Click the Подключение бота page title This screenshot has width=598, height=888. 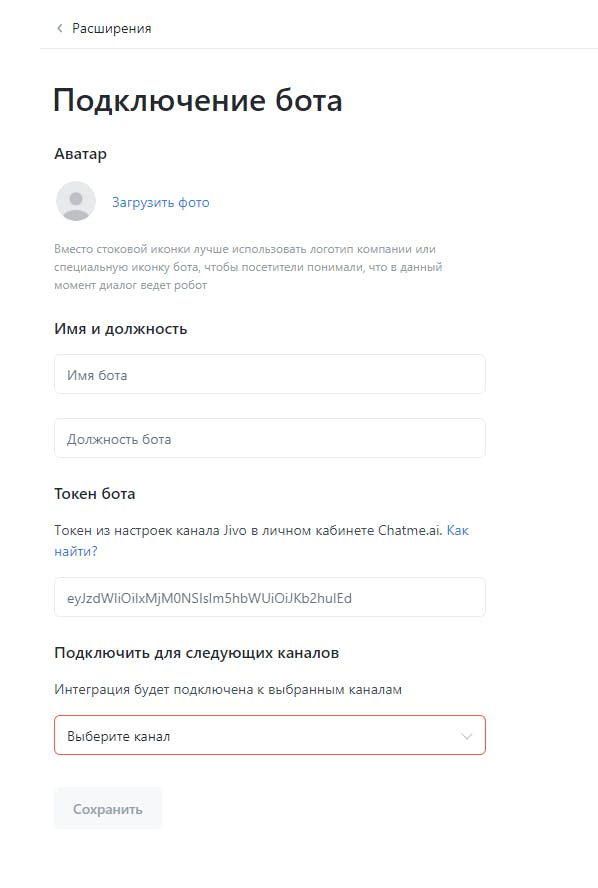click(198, 101)
